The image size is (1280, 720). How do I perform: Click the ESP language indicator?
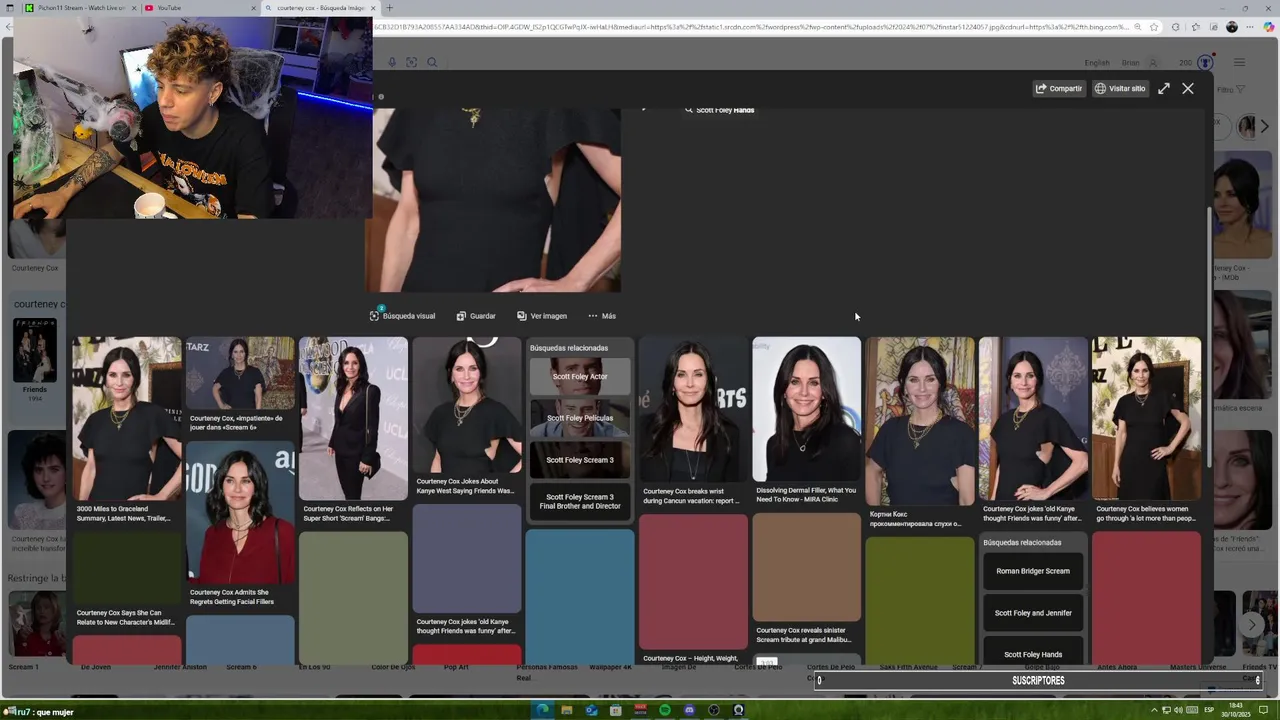pyautogui.click(x=1209, y=710)
